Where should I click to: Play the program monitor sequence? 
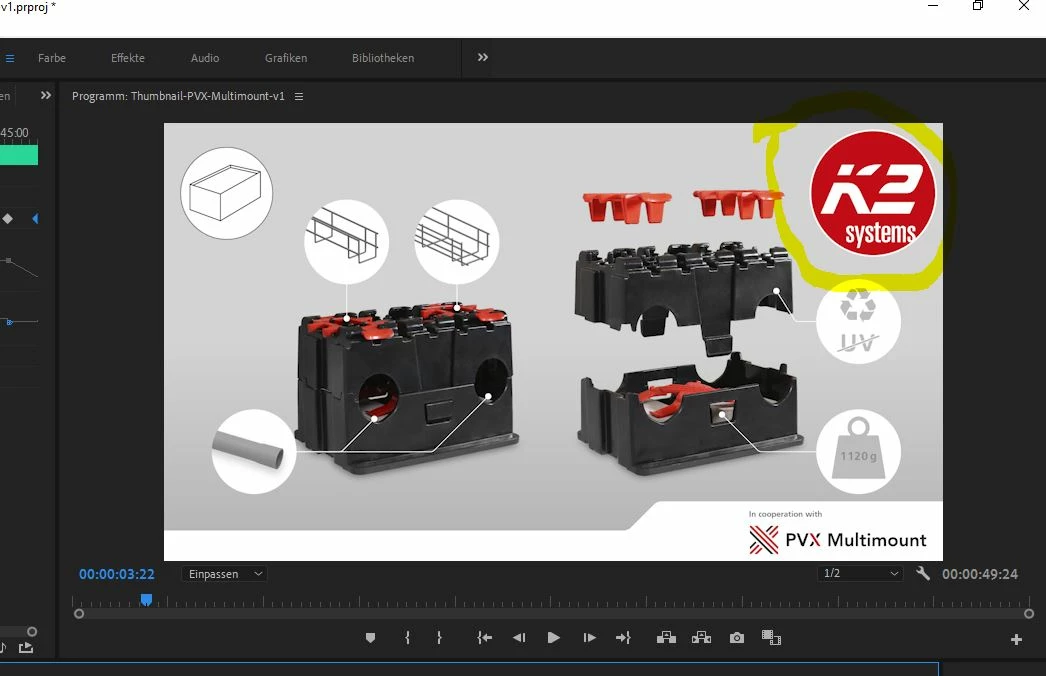554,638
